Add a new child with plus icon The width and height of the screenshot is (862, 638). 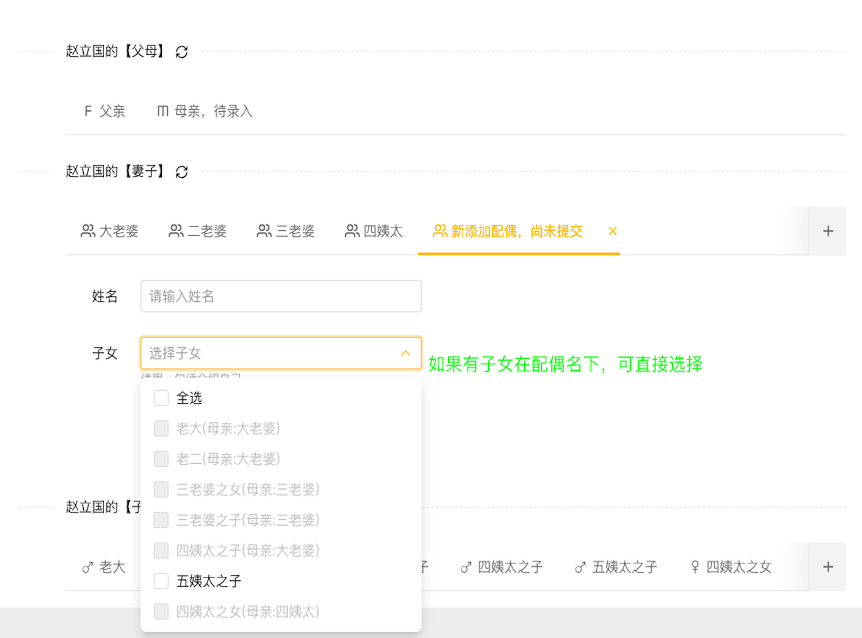828,567
